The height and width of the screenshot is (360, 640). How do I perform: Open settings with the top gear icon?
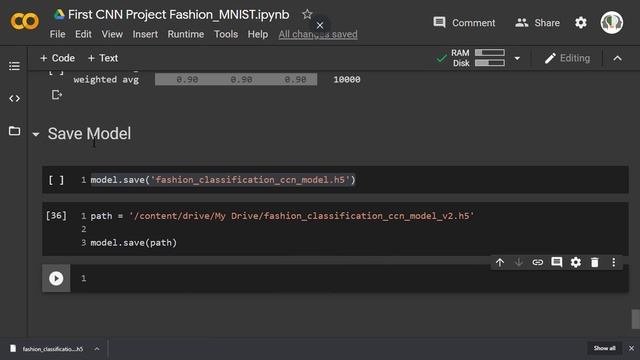pyautogui.click(x=580, y=22)
